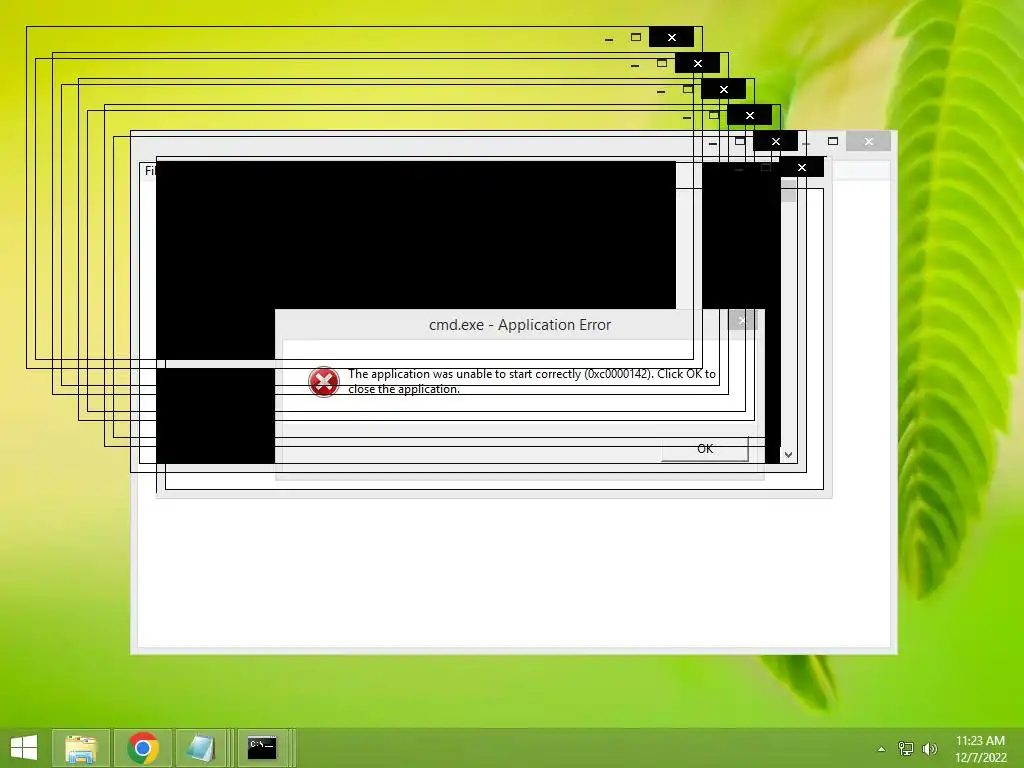Maximize the large white background window

point(833,141)
